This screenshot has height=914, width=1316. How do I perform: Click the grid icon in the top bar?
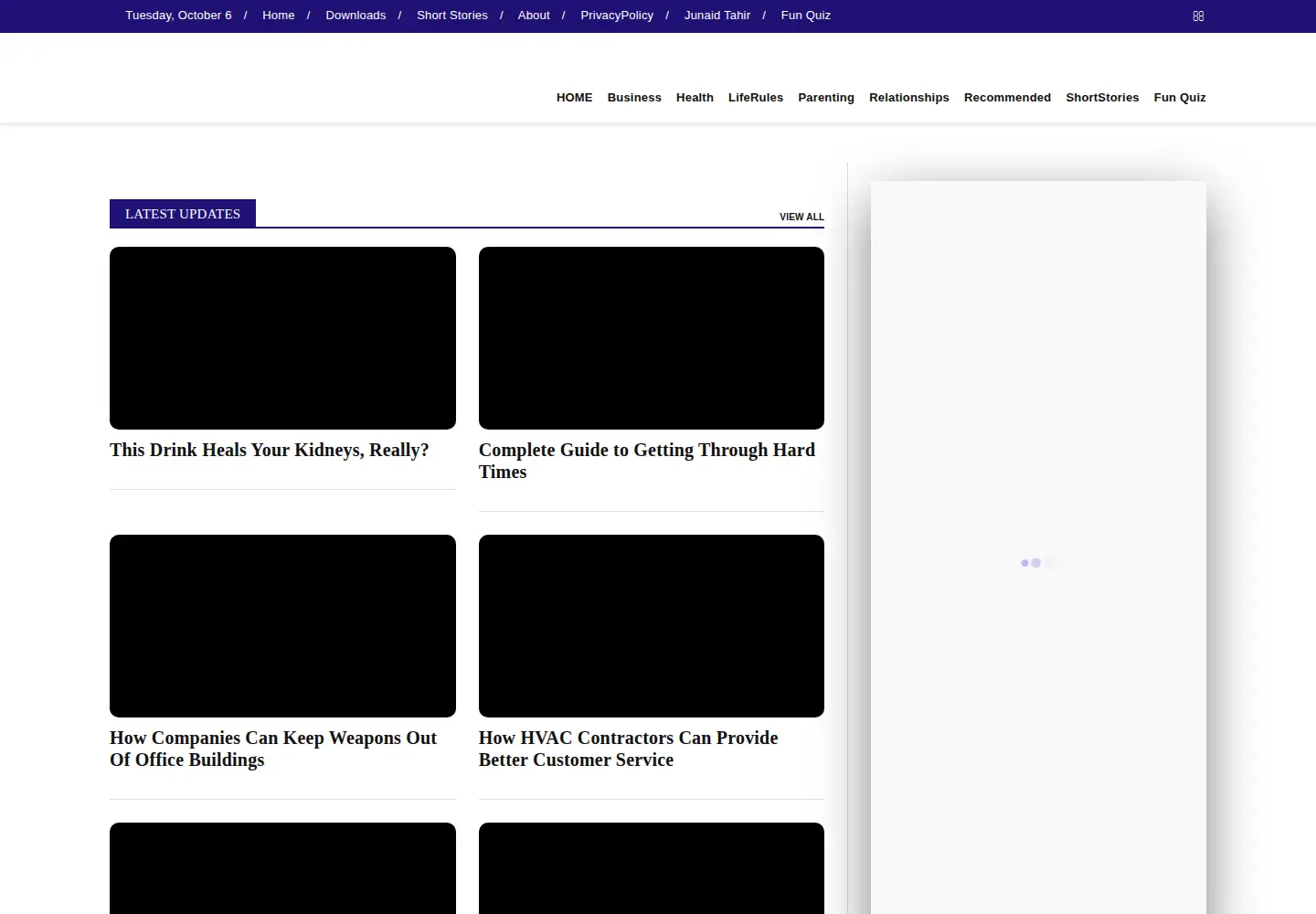(1198, 16)
